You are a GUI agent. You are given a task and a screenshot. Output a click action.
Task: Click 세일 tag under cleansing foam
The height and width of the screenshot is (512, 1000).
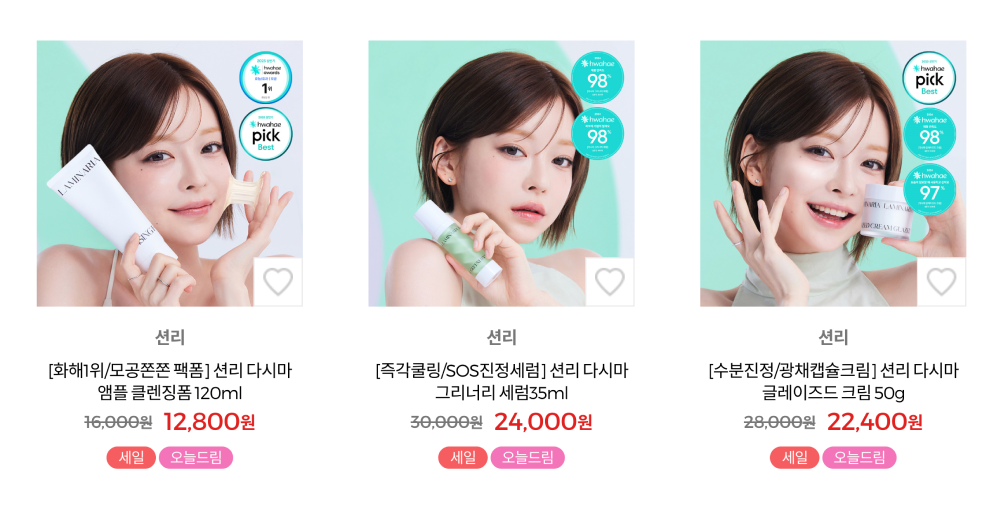coord(131,458)
